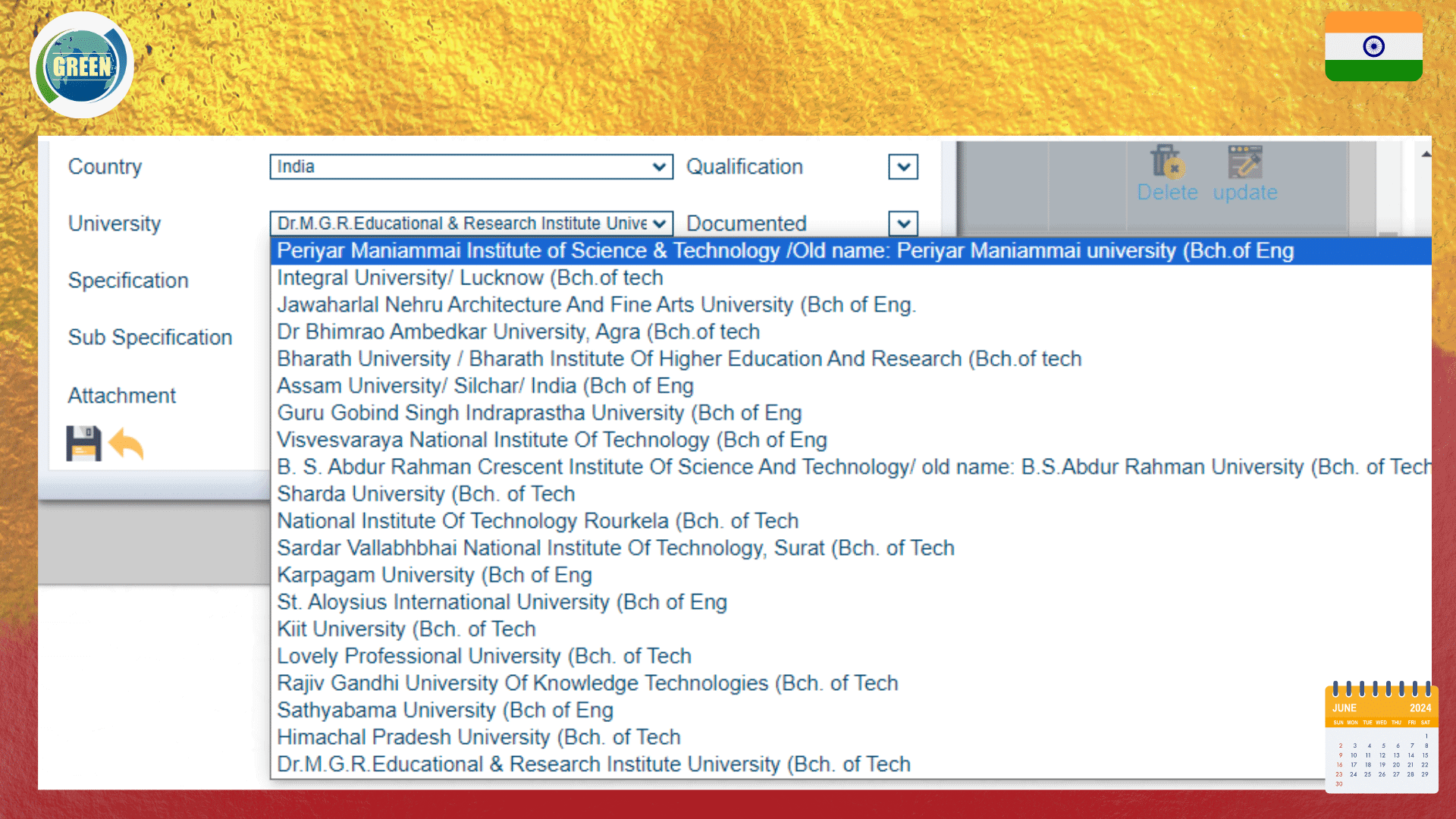Click the save floppy disk icon
Screen dimensions: 1456x819
pyautogui.click(x=83, y=444)
